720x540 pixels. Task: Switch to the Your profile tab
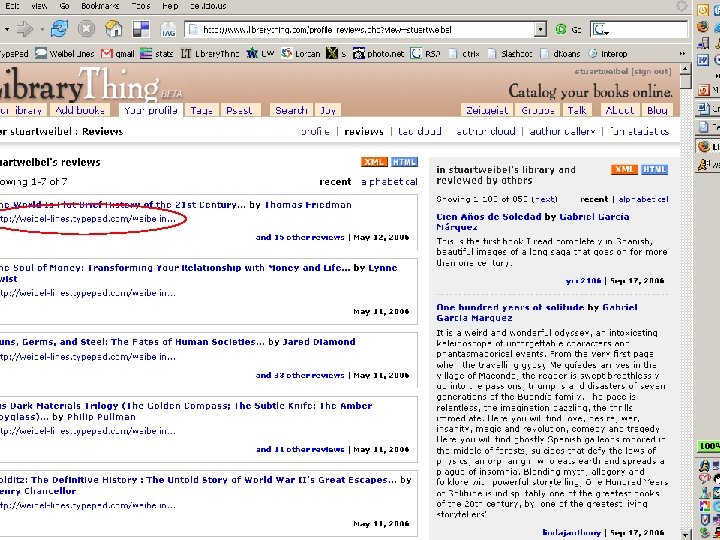[x=151, y=110]
